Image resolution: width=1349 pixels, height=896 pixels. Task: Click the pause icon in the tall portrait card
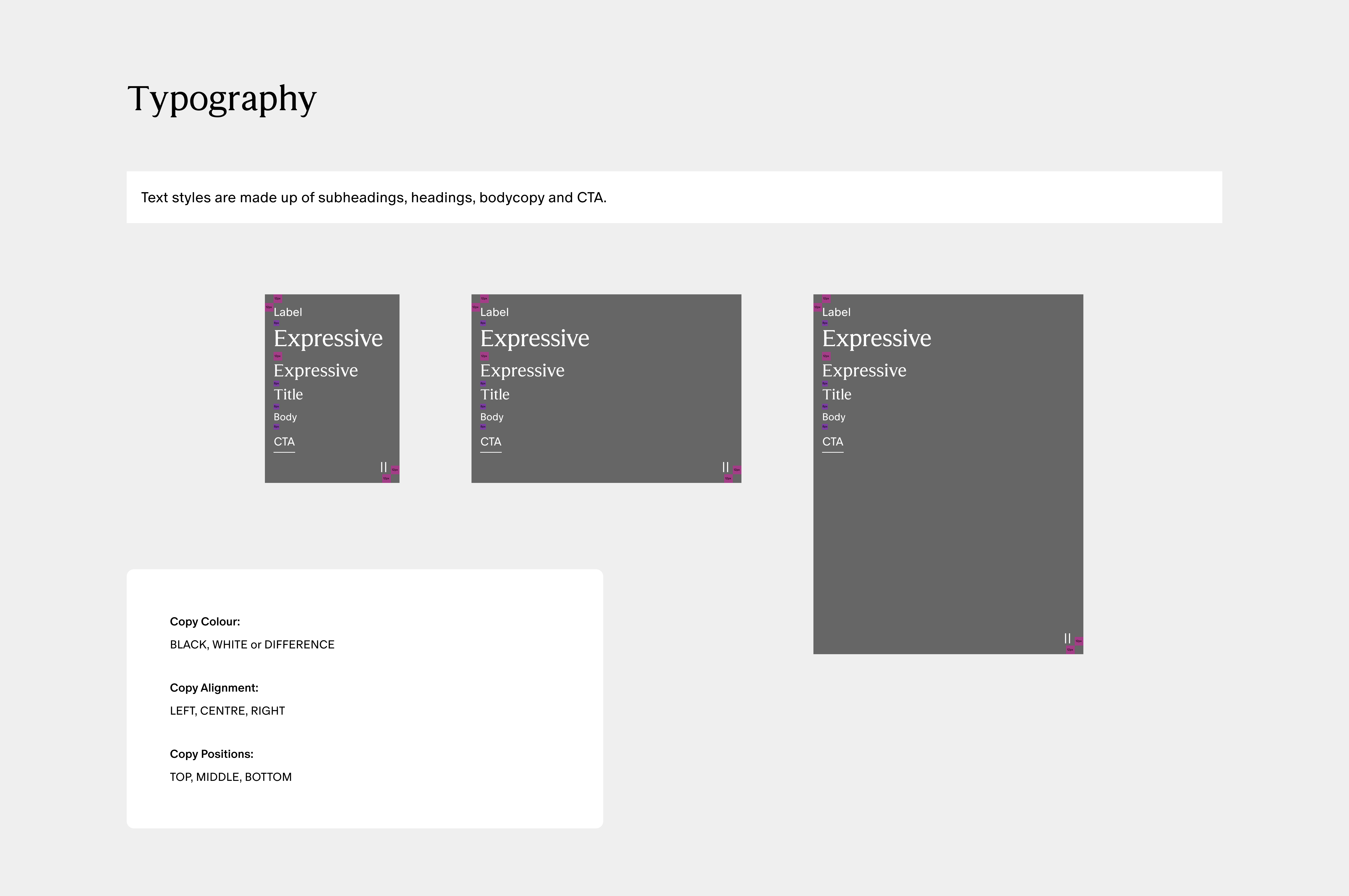pyautogui.click(x=1067, y=638)
